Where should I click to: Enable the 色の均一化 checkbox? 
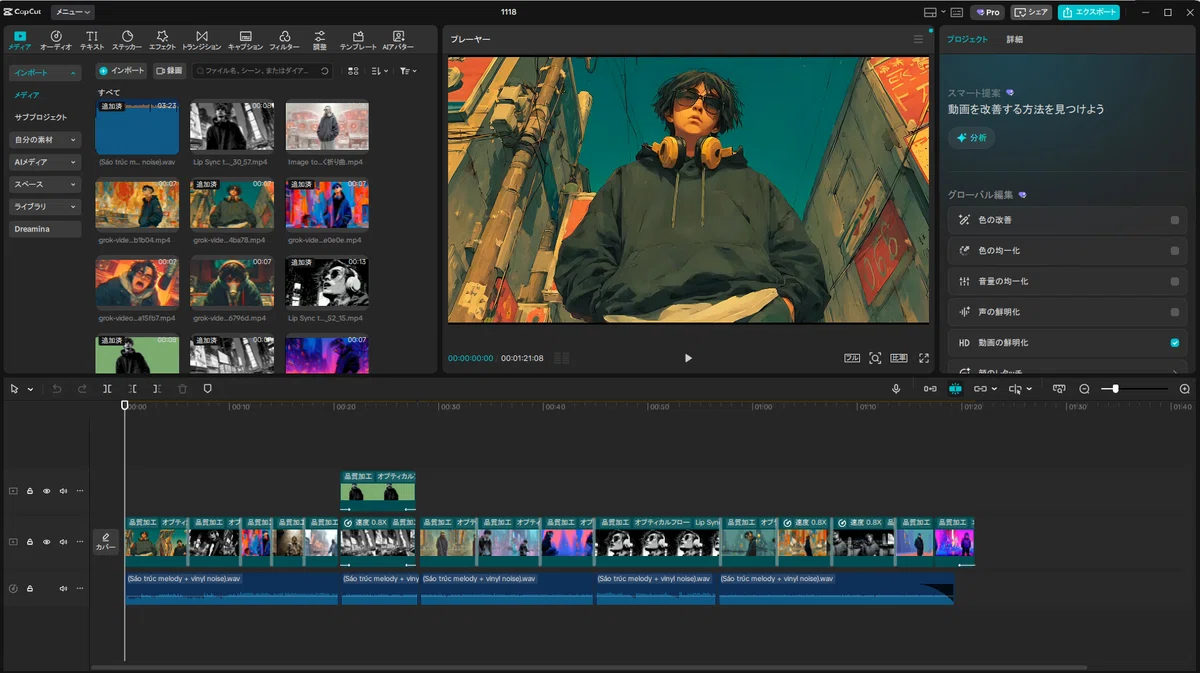tap(1175, 251)
